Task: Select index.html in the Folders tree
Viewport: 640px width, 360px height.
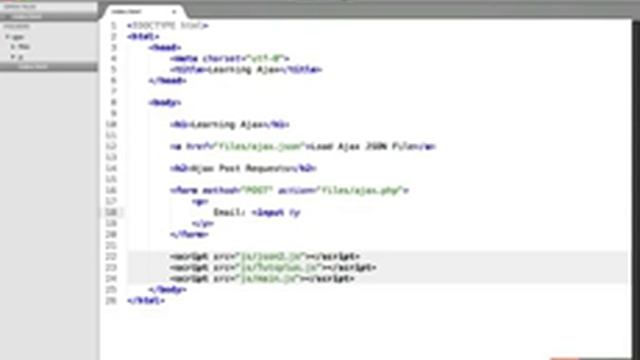Action: point(33,66)
